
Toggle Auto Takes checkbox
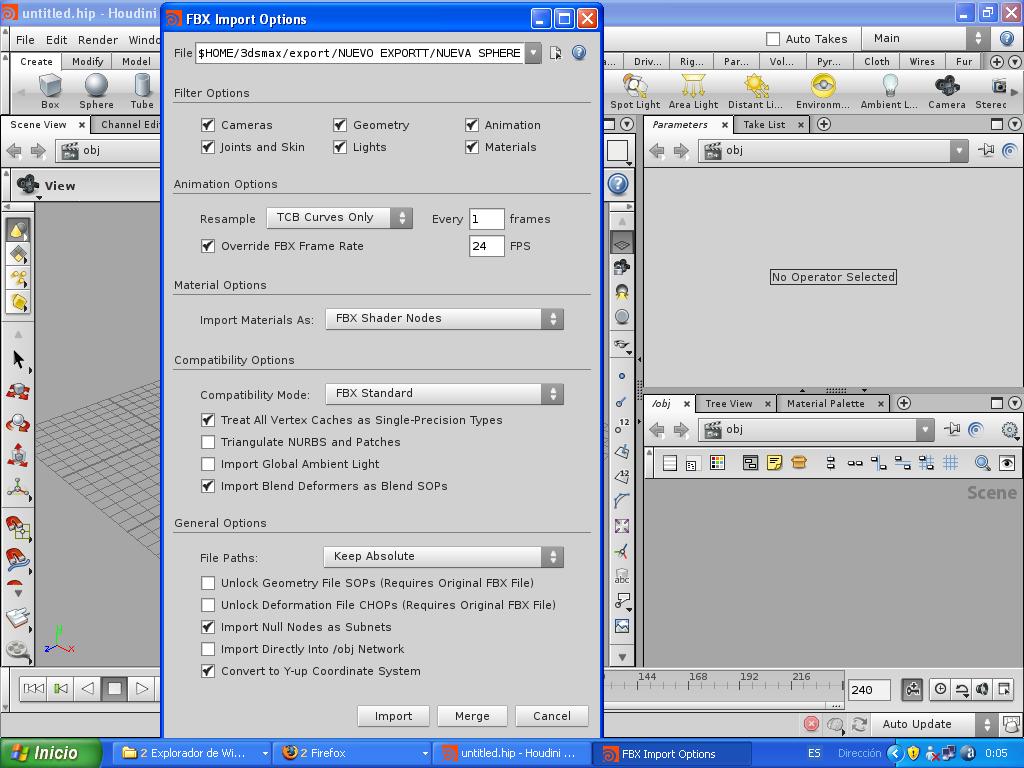tap(773, 39)
